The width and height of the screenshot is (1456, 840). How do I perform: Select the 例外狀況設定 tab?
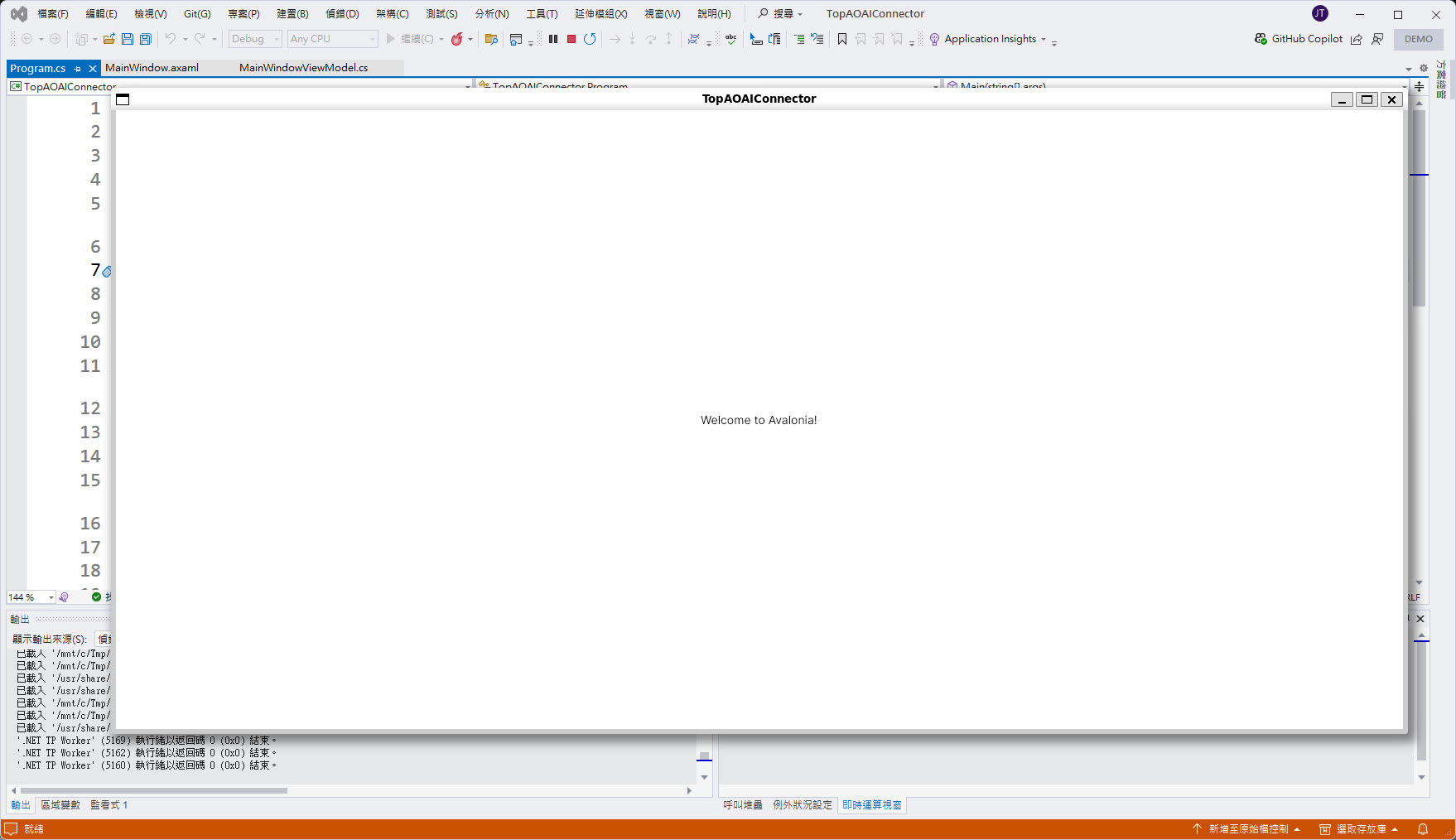coord(802,805)
